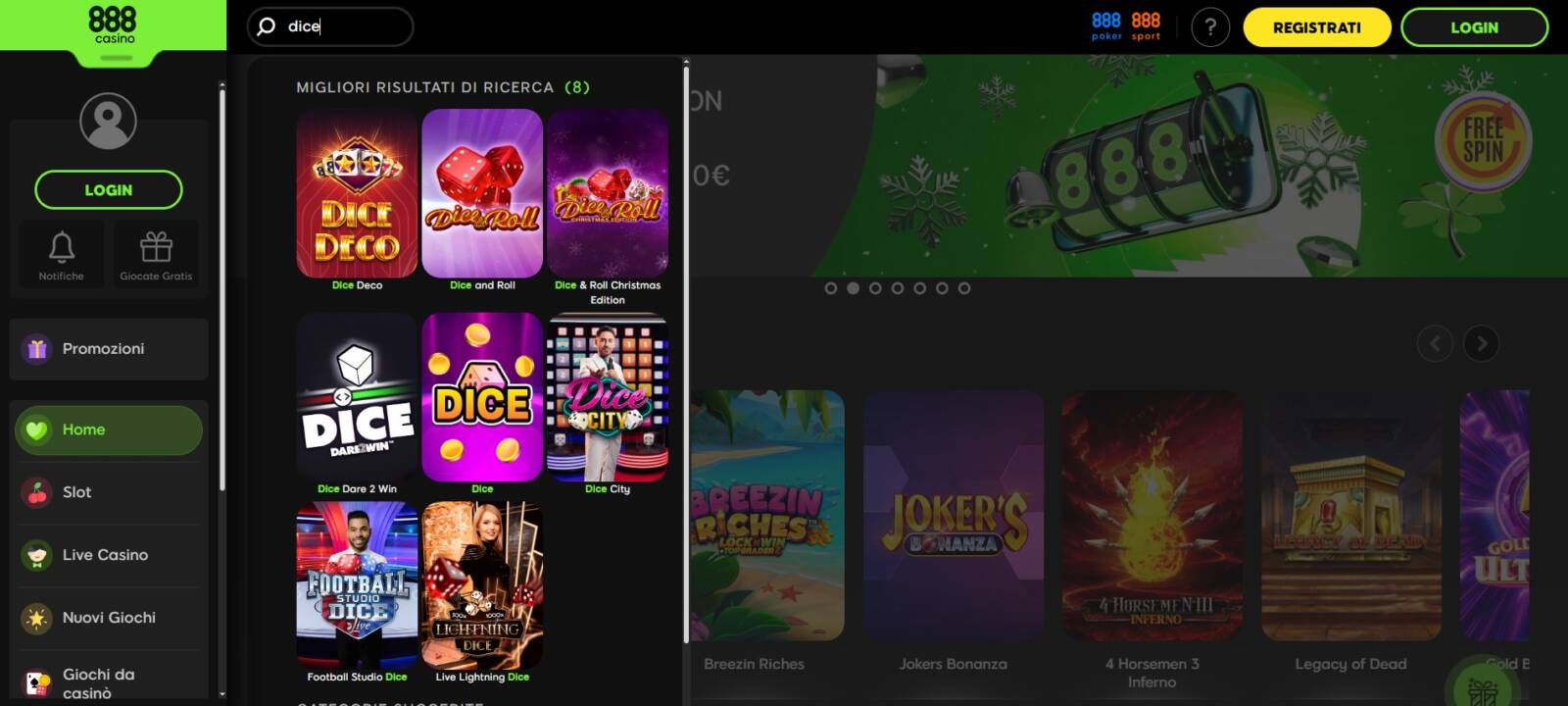Open the 888 poker link icon
1568x706 pixels.
(x=1106, y=26)
